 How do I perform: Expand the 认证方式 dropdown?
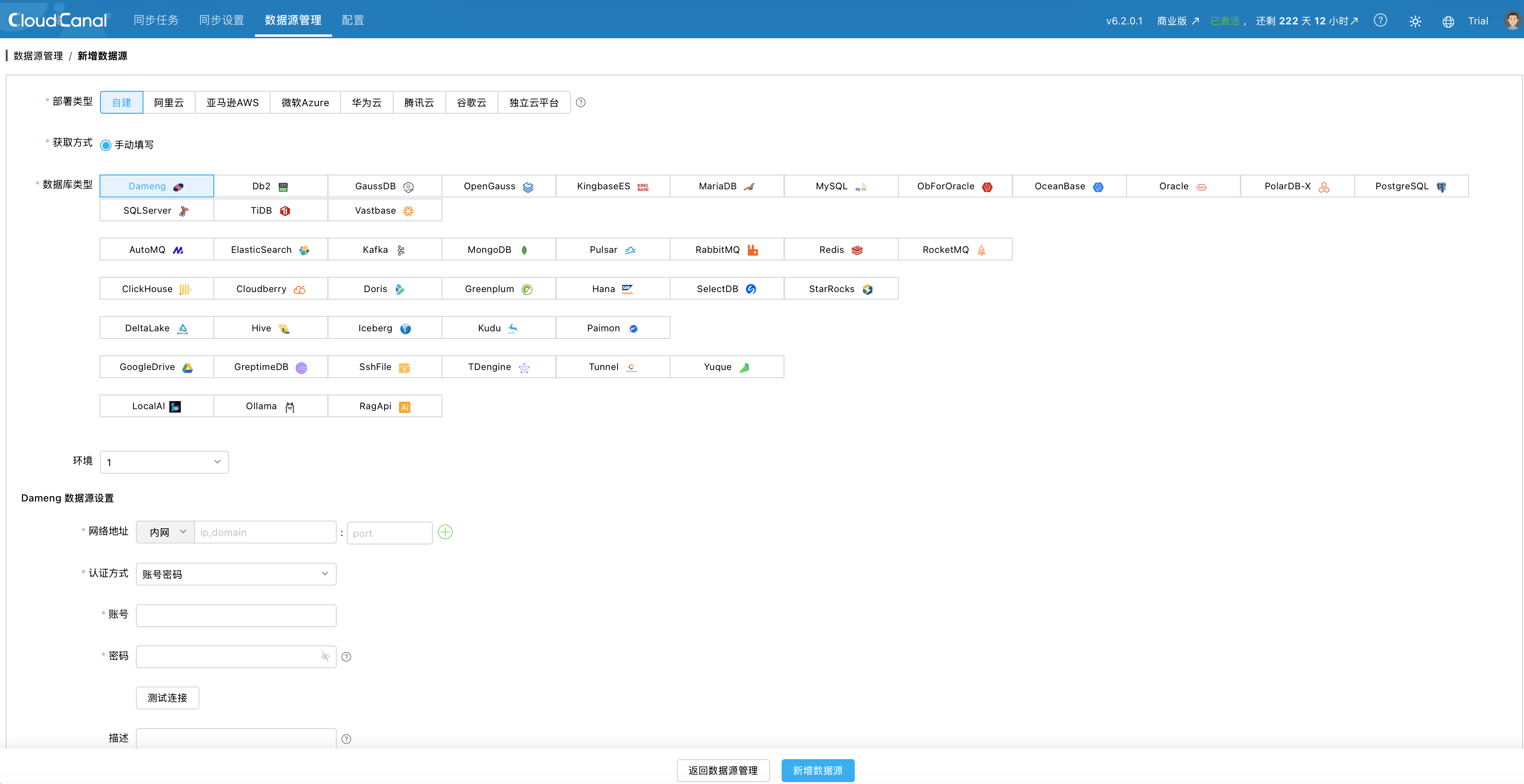[x=235, y=574]
